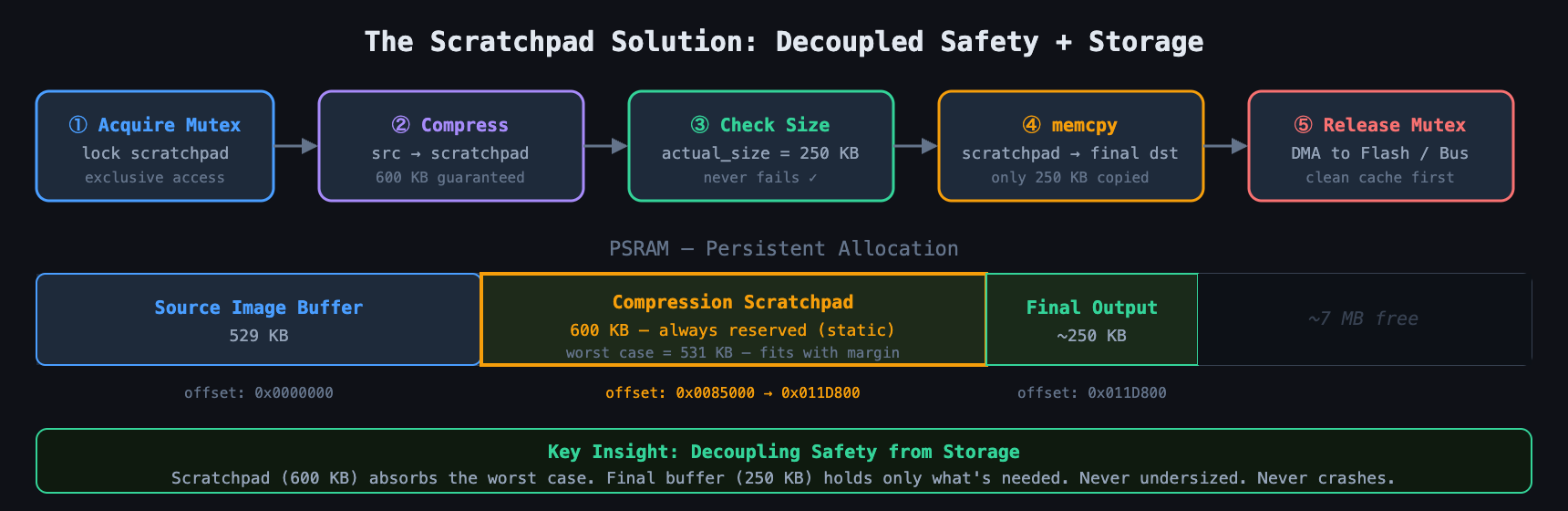Select the "Compression Scratchpad" block title
The image size is (1568, 511).
[x=733, y=302]
